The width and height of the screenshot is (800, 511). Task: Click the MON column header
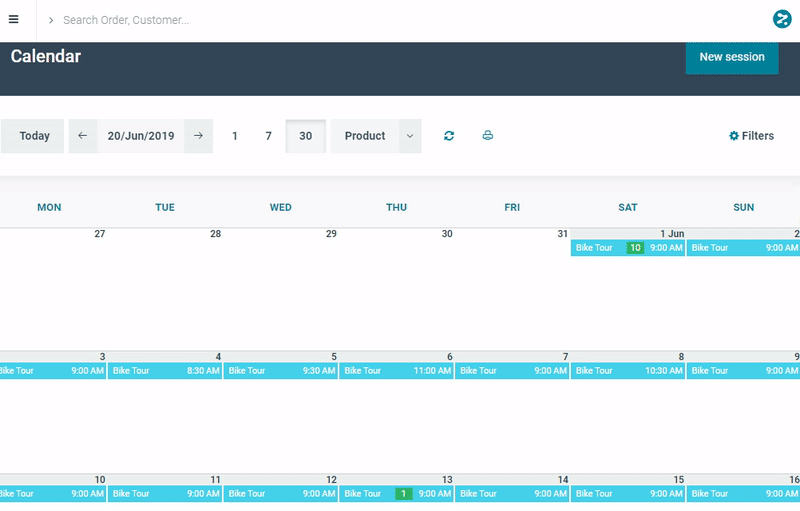[x=49, y=208]
